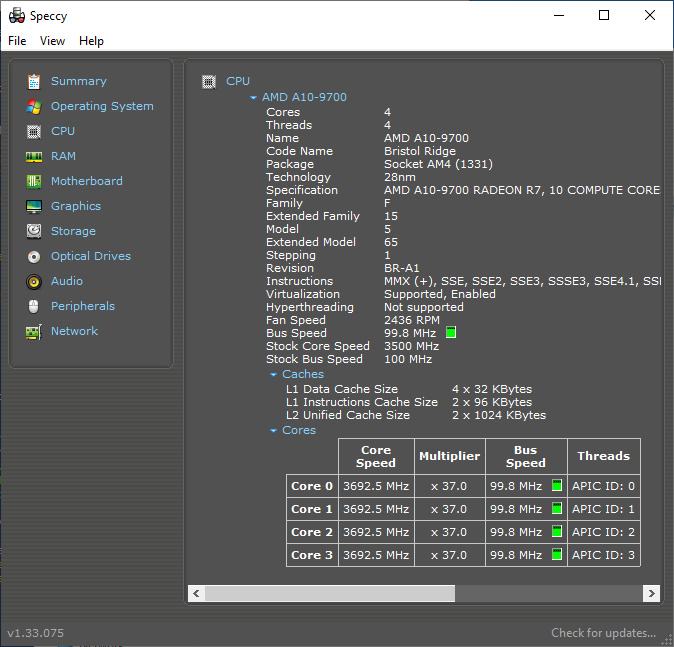Open the View menu
The height and width of the screenshot is (647, 674).
[x=52, y=41]
